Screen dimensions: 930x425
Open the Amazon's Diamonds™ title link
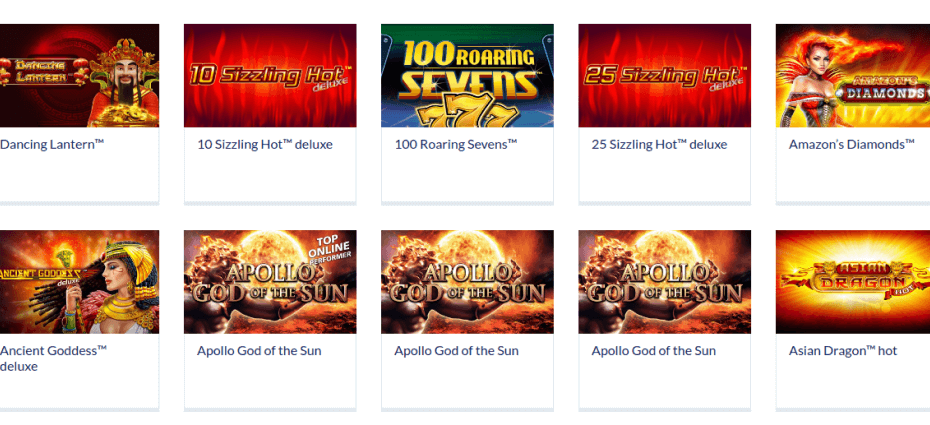pyautogui.click(x=852, y=145)
